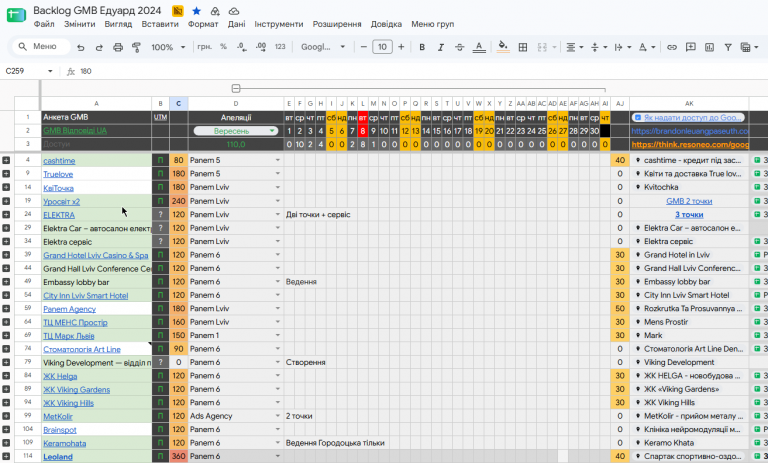Image resolution: width=768 pixels, height=463 pixels.
Task: Open Google Sheets home logo
Action: [16, 15]
